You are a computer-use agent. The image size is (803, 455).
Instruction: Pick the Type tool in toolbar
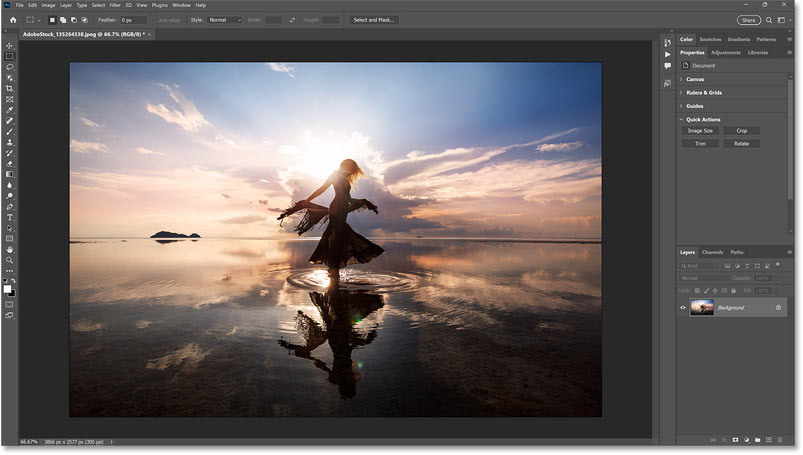click(10, 217)
